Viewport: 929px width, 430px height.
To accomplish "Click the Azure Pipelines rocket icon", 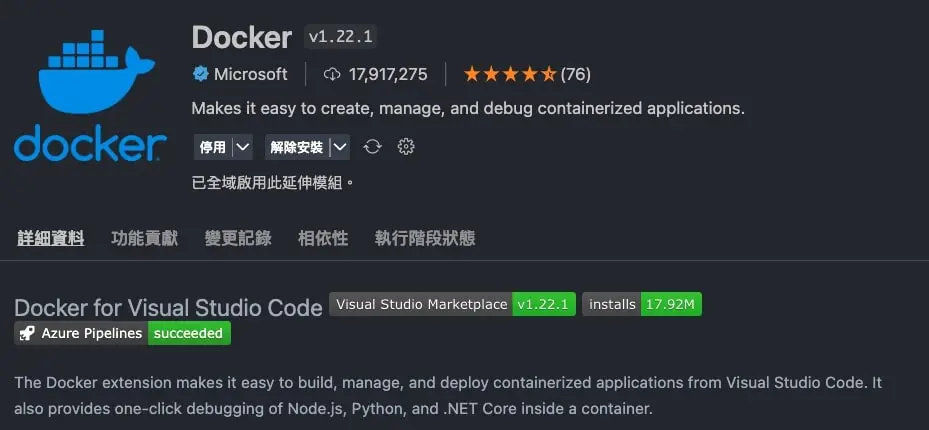I will pos(26,333).
